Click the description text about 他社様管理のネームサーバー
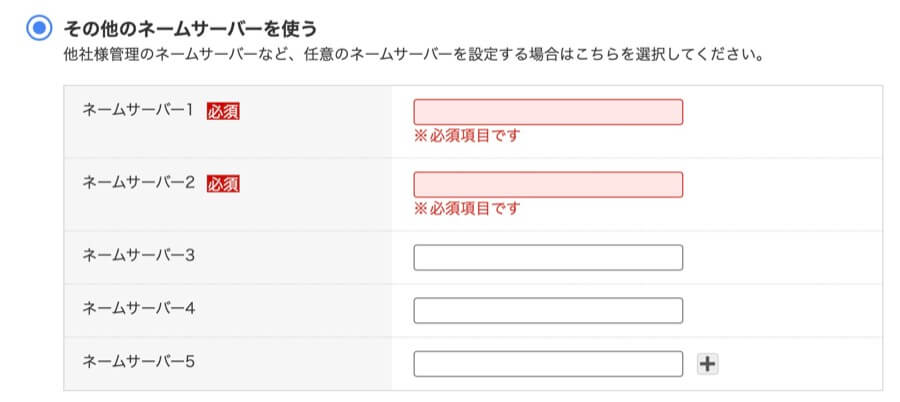900x402 pixels. [x=413, y=53]
